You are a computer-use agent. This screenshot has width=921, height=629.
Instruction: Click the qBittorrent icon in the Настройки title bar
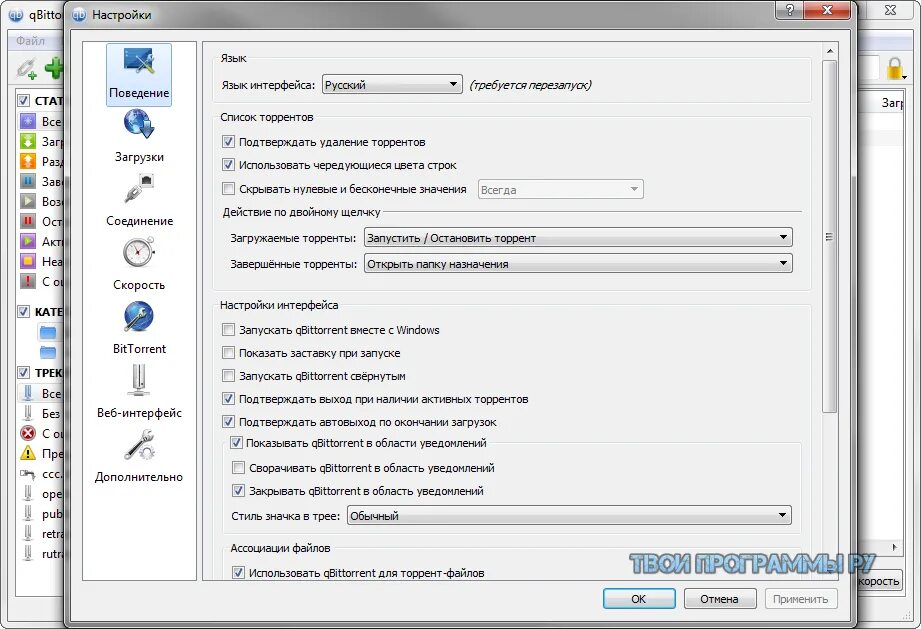79,15
